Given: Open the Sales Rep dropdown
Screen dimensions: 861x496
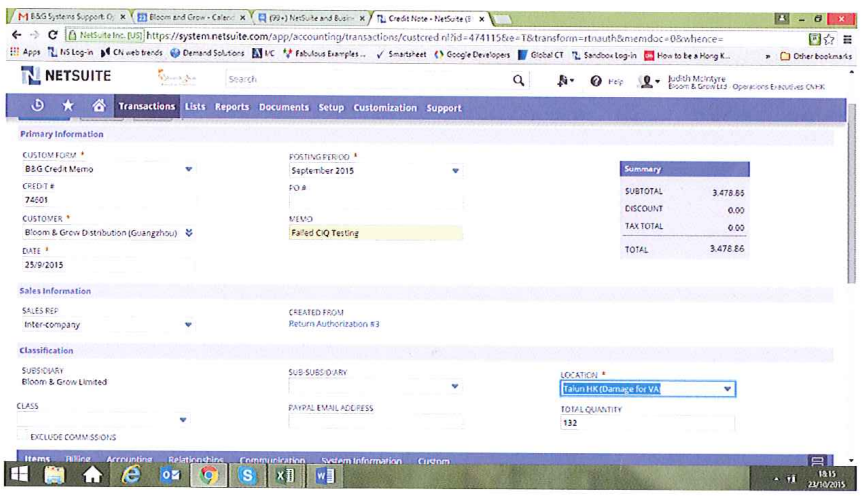Looking at the screenshot, I should 188,325.
